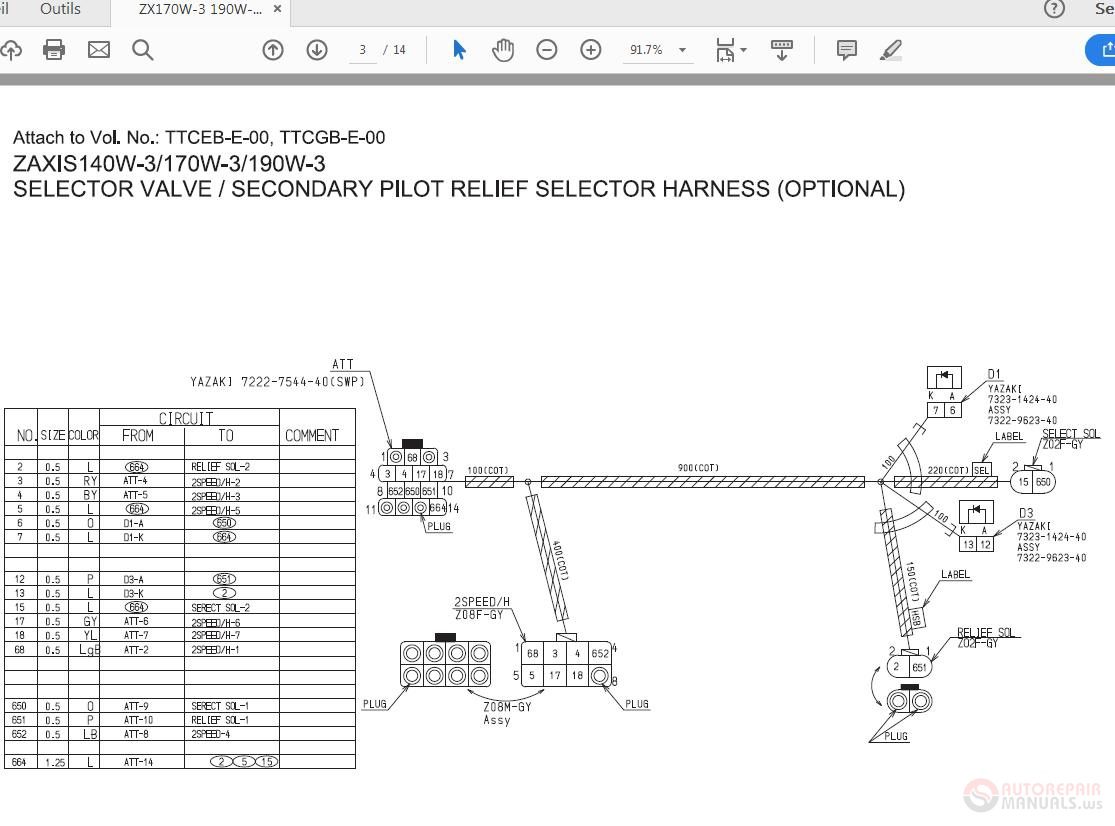Click the '900(COT)' harness length label
Screen dimensions: 1115x826
pyautogui.click(x=698, y=468)
